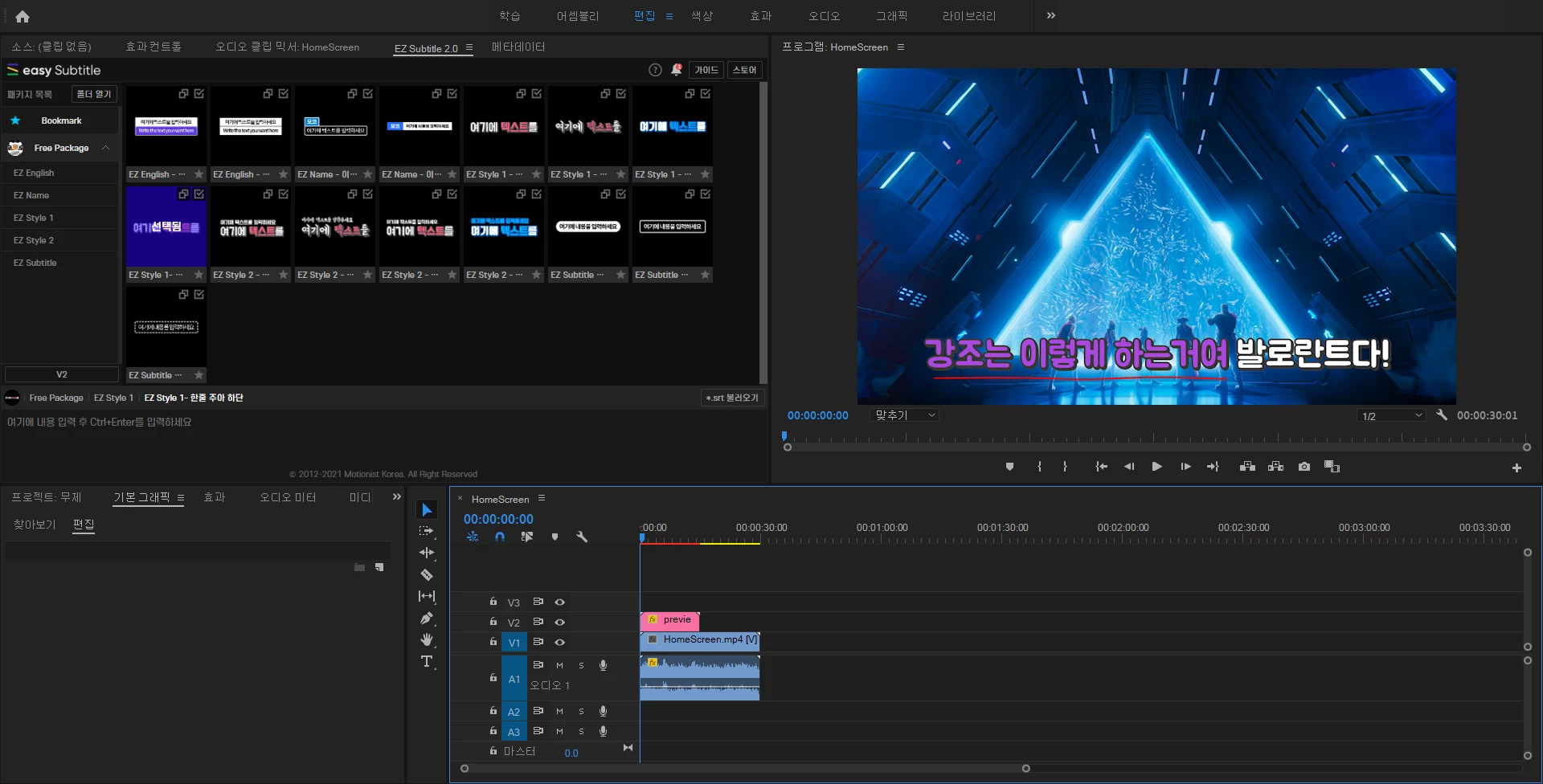Expand more workspaces chevron in top bar
Image resolution: width=1543 pixels, height=784 pixels.
point(1050,16)
